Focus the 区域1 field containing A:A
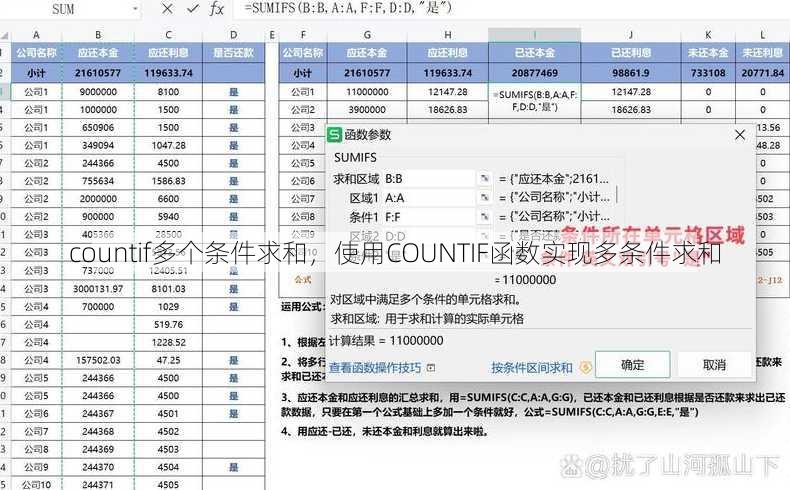The image size is (790, 490). tap(429, 197)
